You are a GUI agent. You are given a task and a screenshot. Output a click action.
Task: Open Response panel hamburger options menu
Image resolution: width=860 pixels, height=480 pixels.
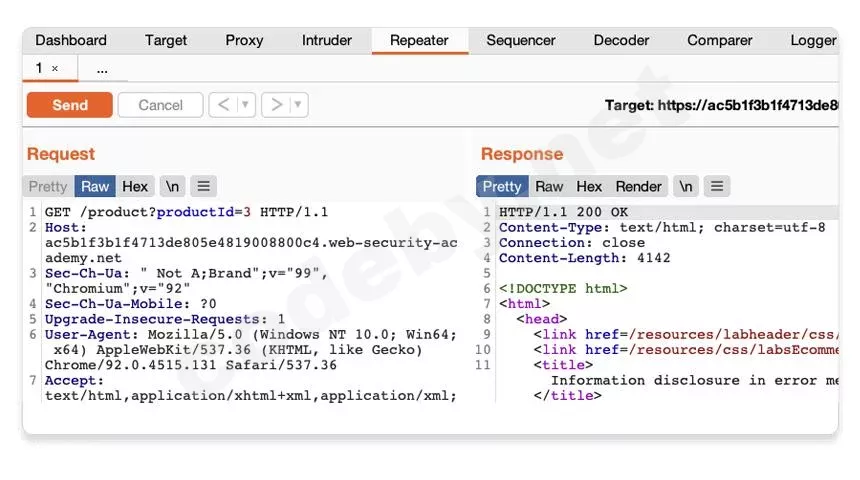(x=716, y=186)
